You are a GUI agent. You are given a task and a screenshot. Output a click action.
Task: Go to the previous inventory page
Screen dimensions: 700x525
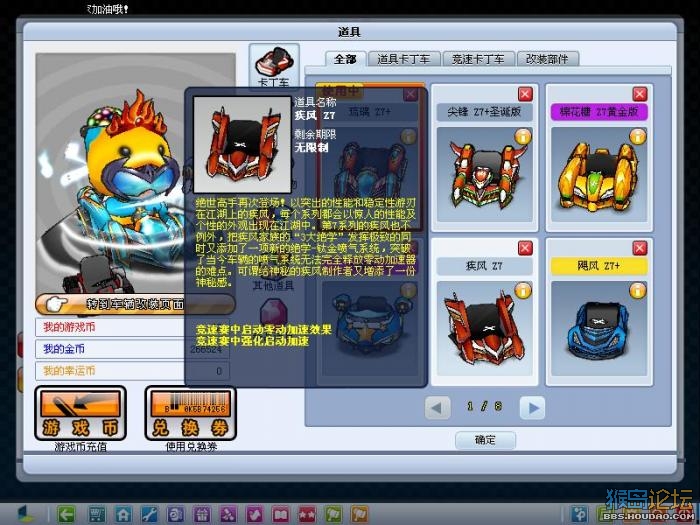pyautogui.click(x=437, y=408)
